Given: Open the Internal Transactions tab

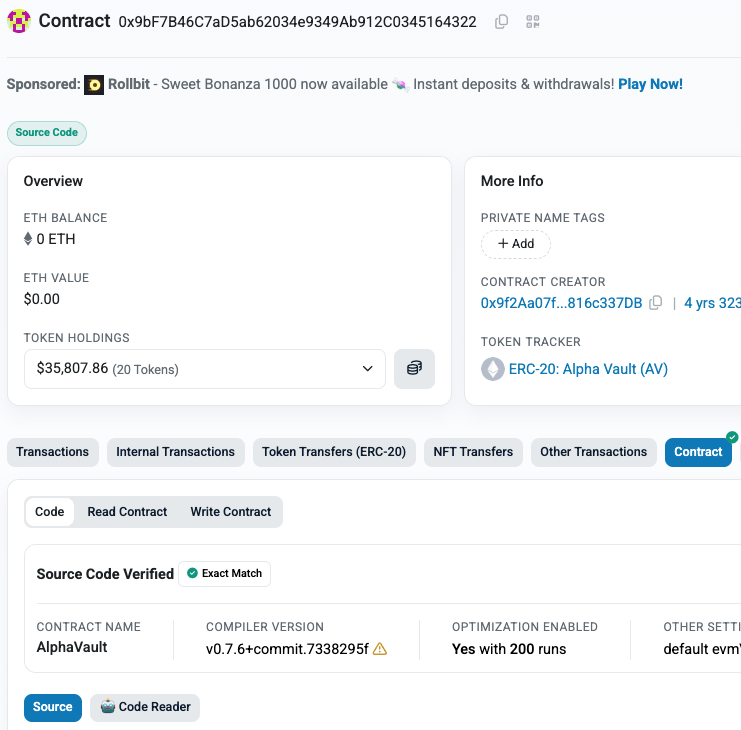Looking at the screenshot, I should 175,452.
